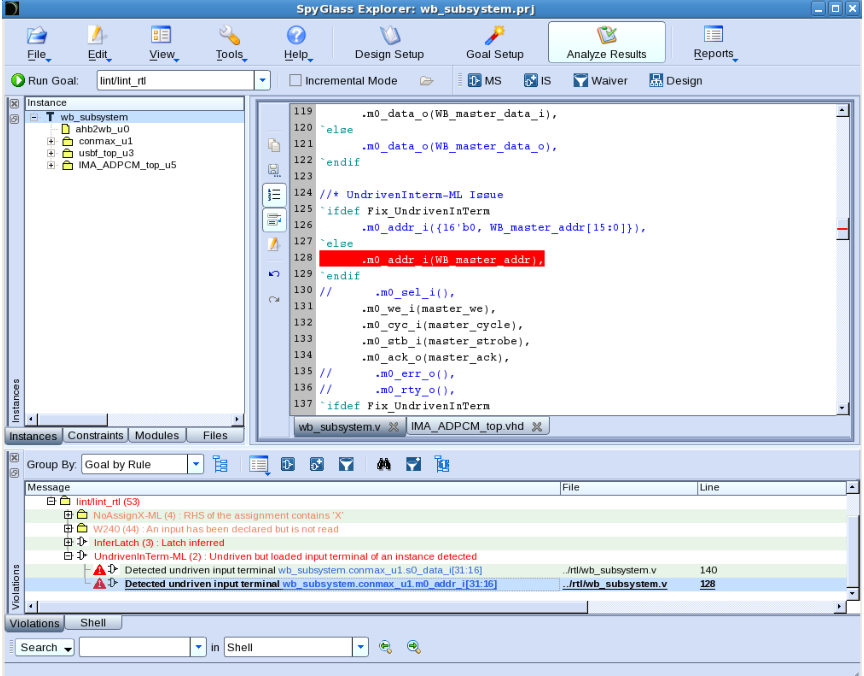Open the MS schematic viewer icon
The image size is (864, 676).
(x=474, y=80)
